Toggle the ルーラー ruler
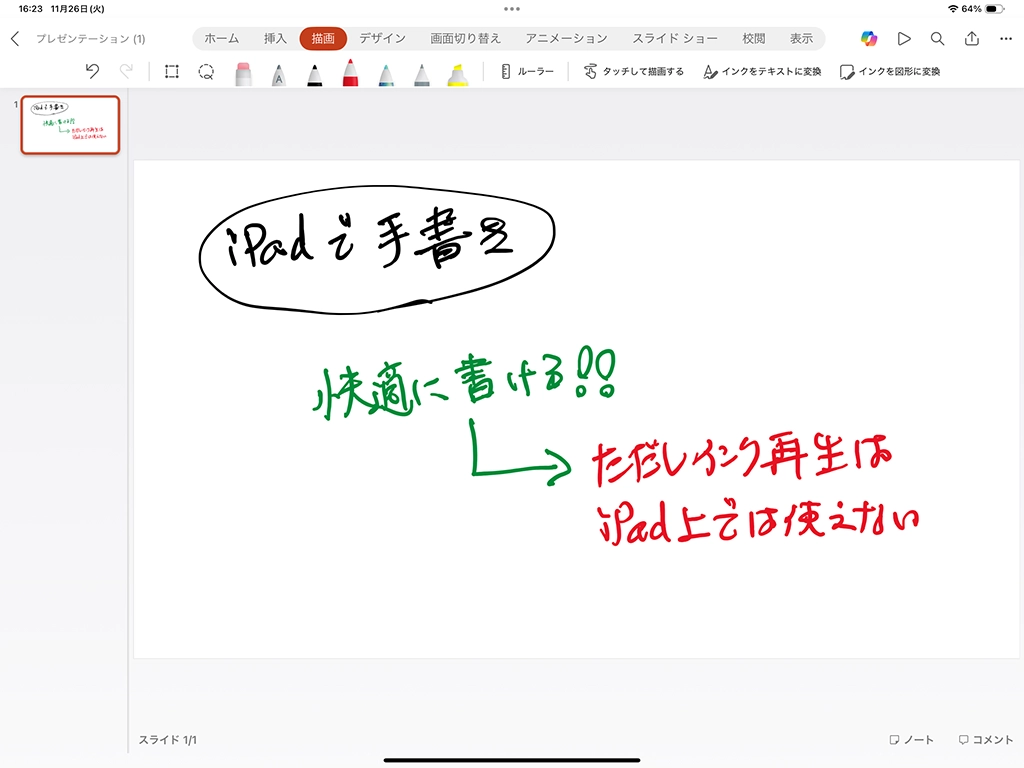The image size is (1024, 768). (x=527, y=71)
